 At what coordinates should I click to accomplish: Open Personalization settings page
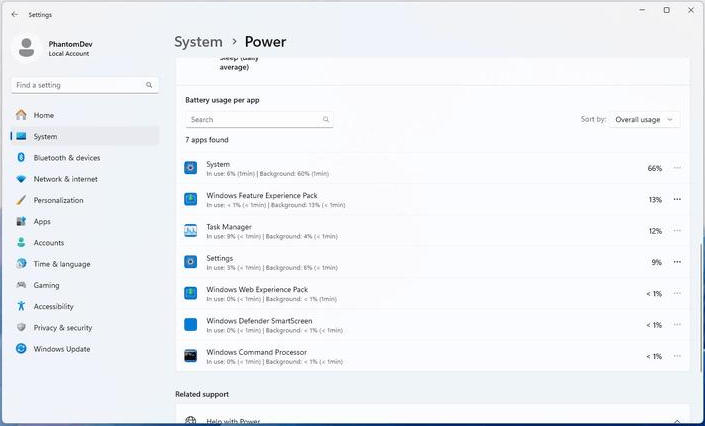coord(58,200)
